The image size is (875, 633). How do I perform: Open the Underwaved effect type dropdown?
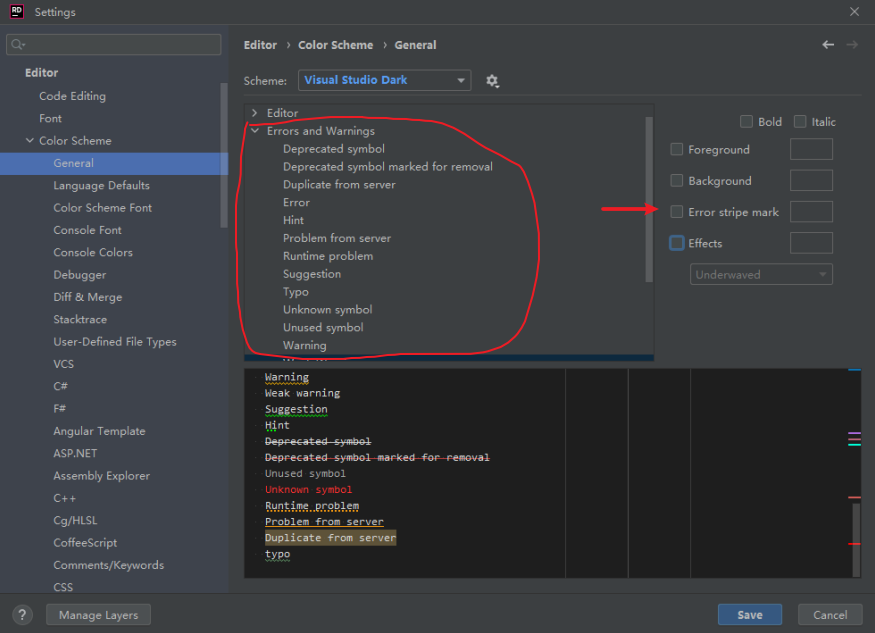pyautogui.click(x=761, y=275)
